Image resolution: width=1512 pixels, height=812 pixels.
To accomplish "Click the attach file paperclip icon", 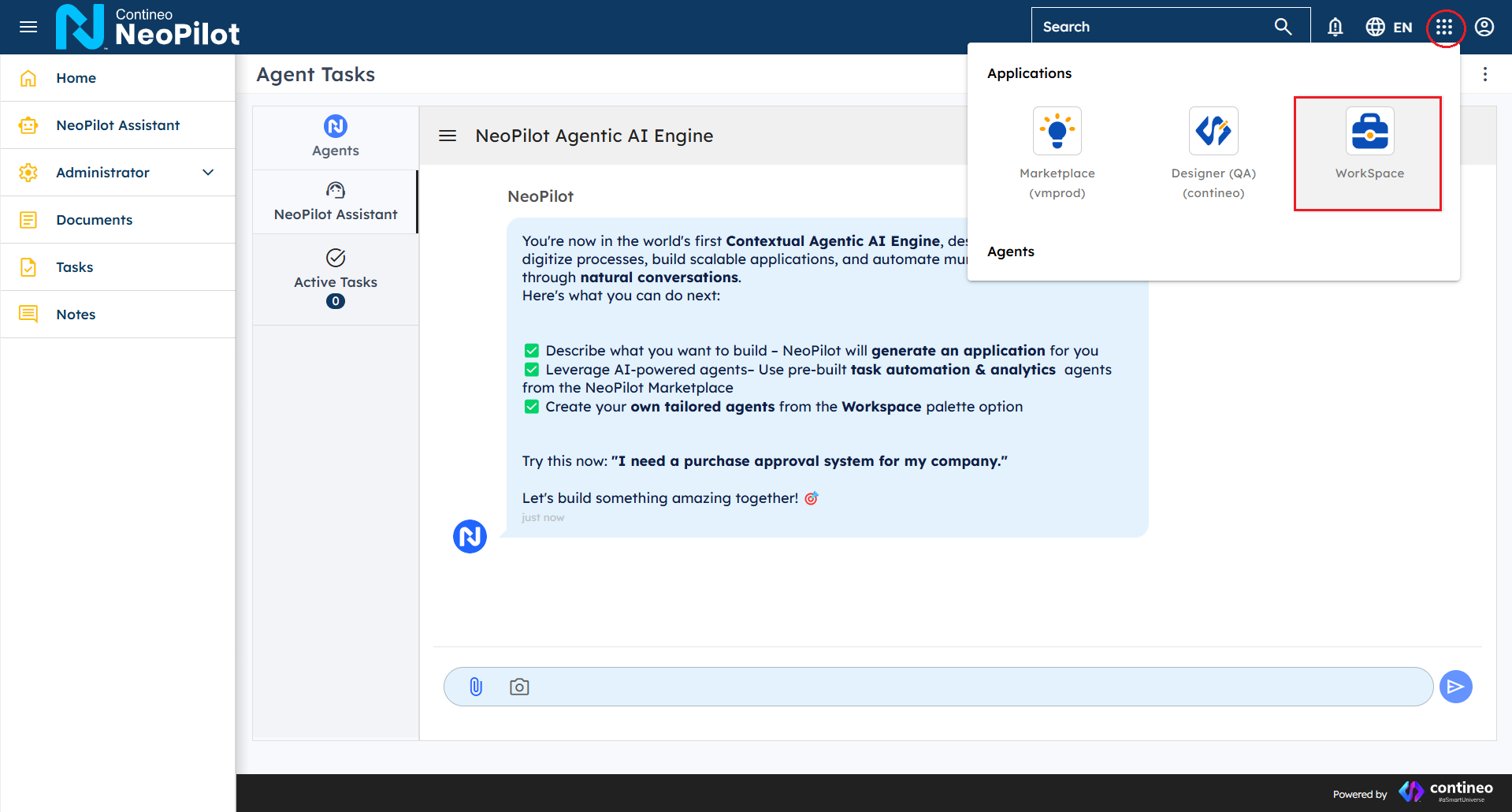I will (476, 687).
